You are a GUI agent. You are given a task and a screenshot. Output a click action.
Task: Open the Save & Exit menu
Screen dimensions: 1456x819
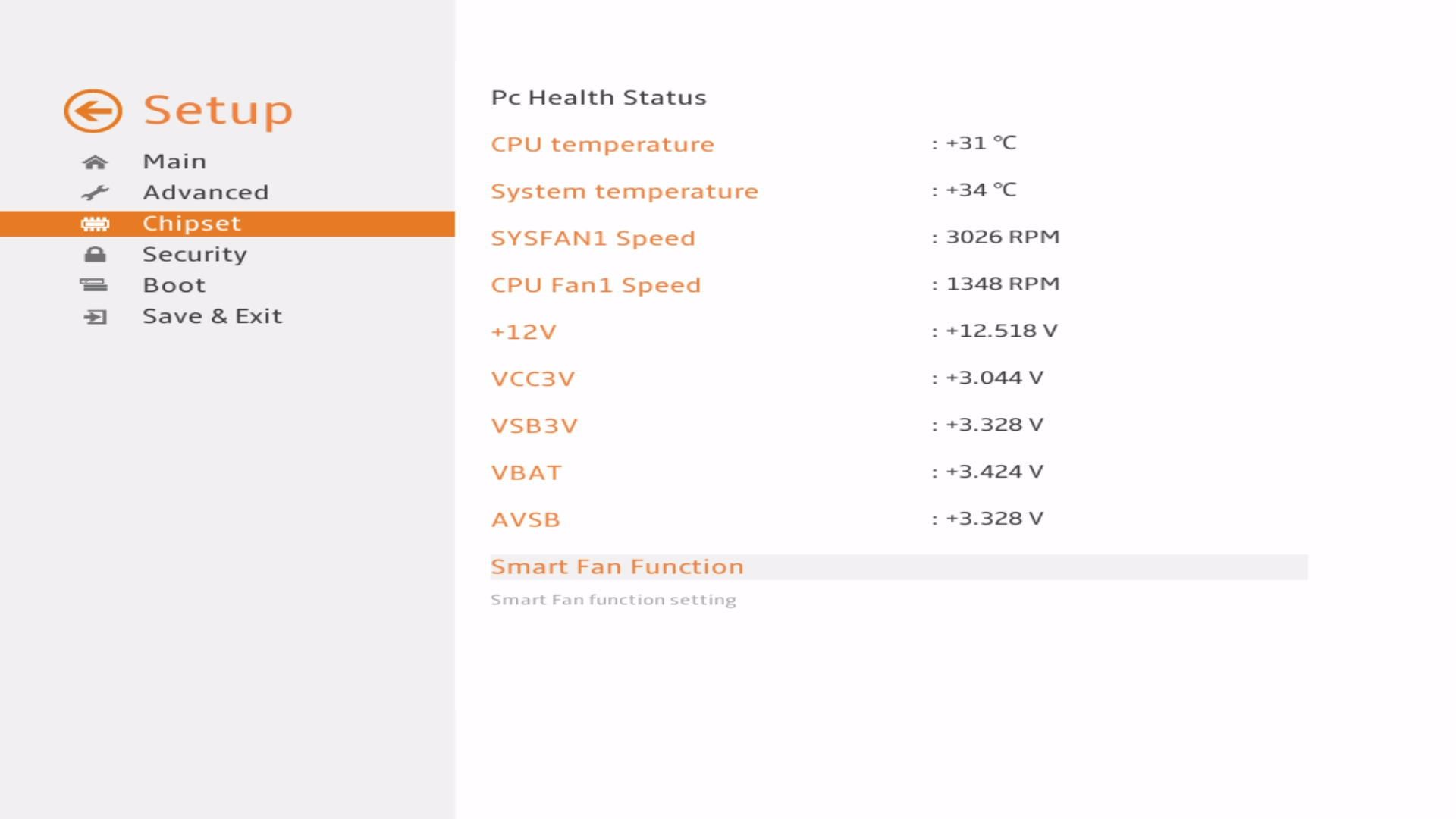tap(212, 316)
